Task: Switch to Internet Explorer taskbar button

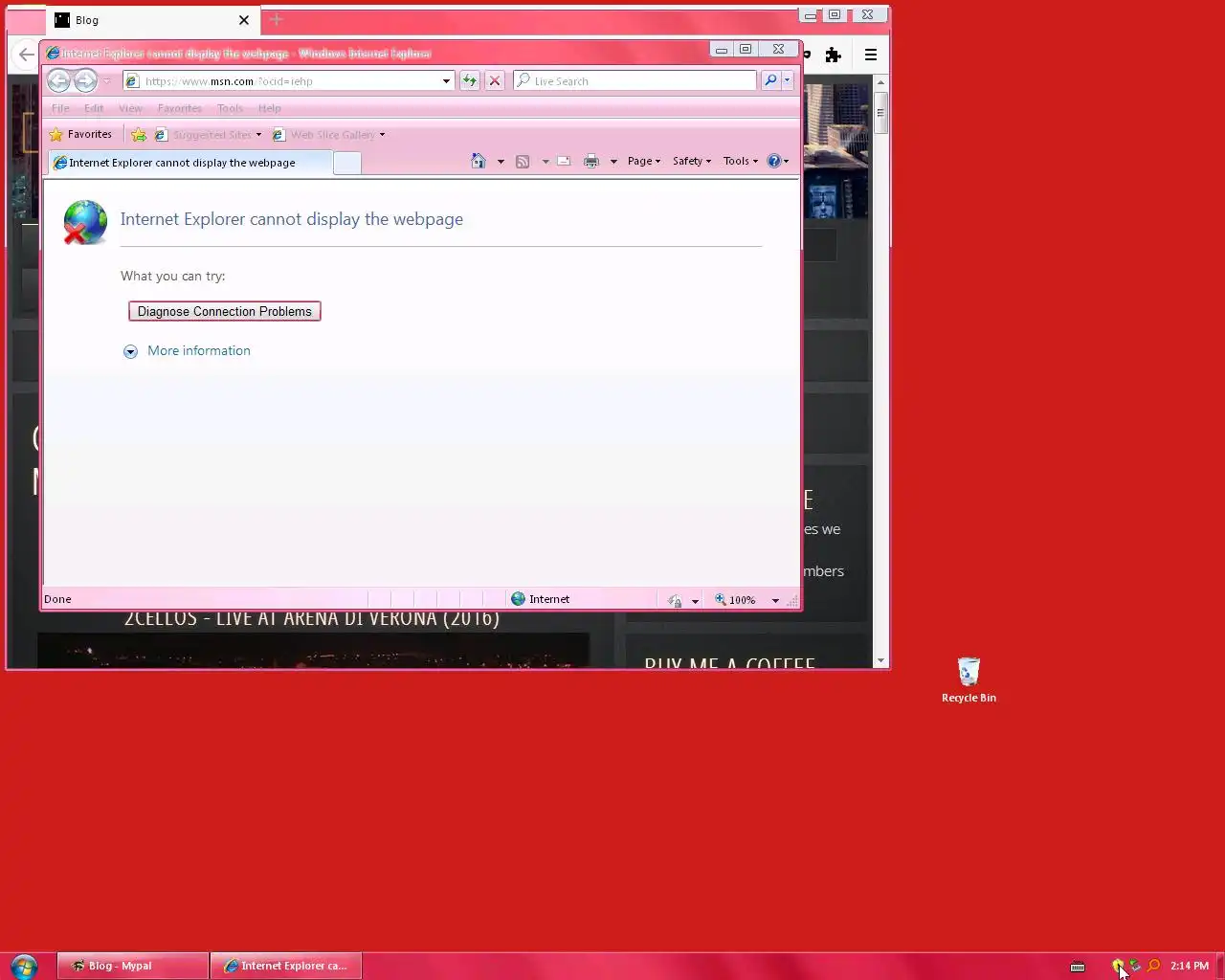Action: [286, 966]
